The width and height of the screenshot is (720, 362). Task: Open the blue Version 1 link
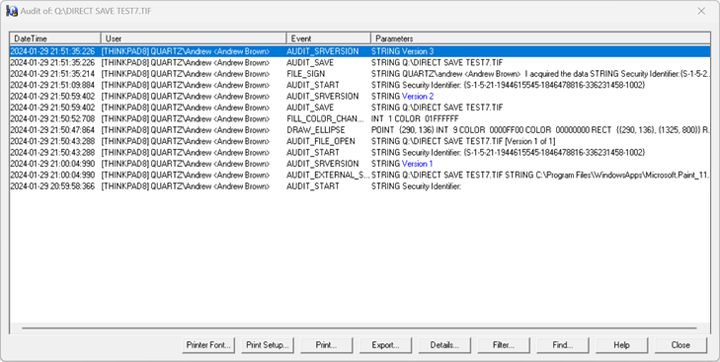[x=417, y=164]
